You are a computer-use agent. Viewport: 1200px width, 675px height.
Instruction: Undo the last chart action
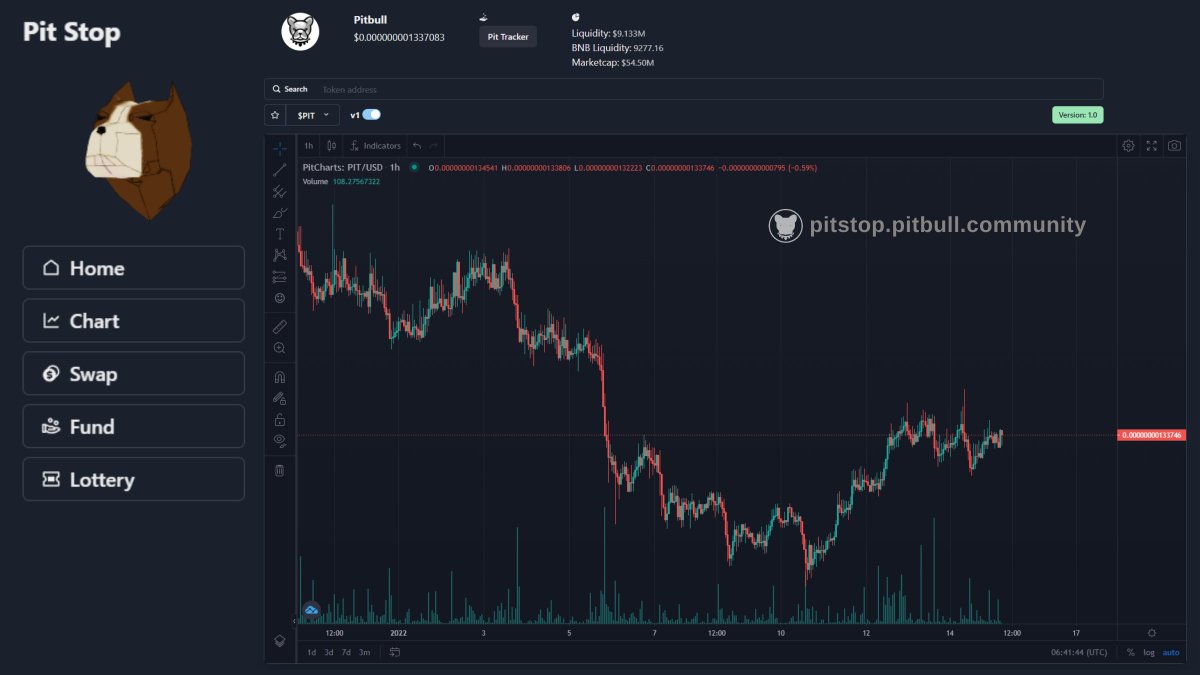[x=418, y=146]
